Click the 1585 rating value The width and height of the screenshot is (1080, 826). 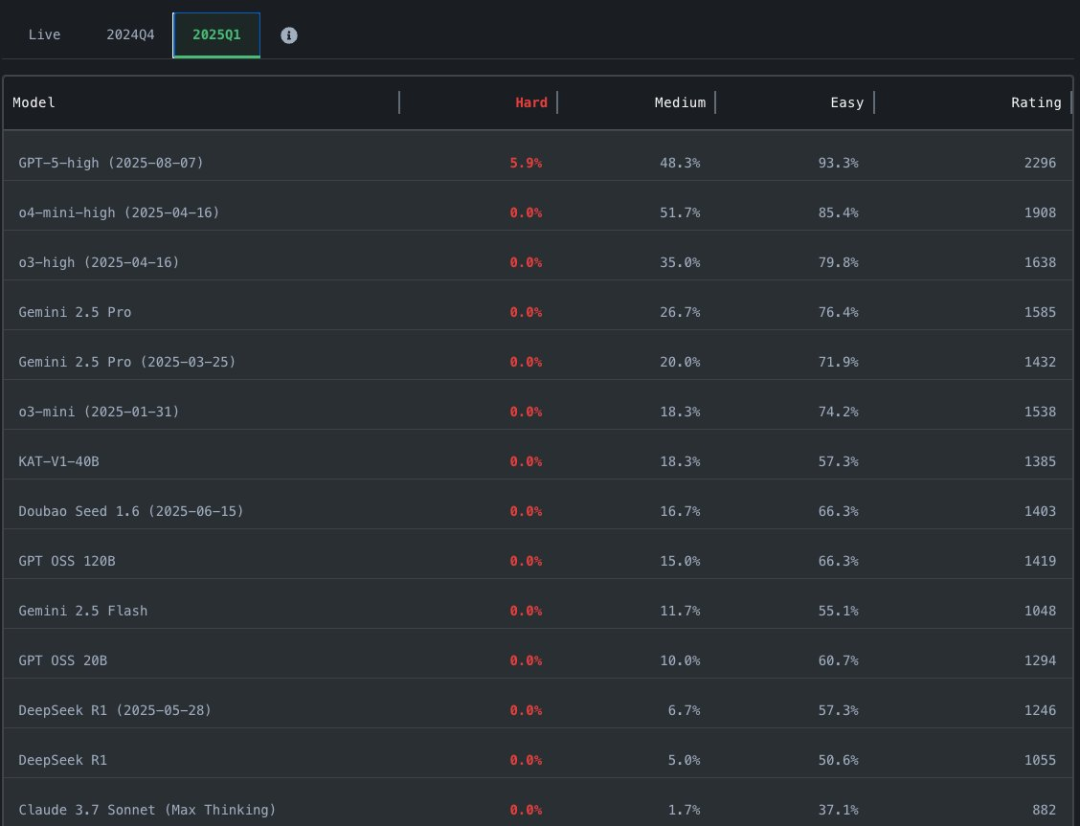coord(1040,312)
